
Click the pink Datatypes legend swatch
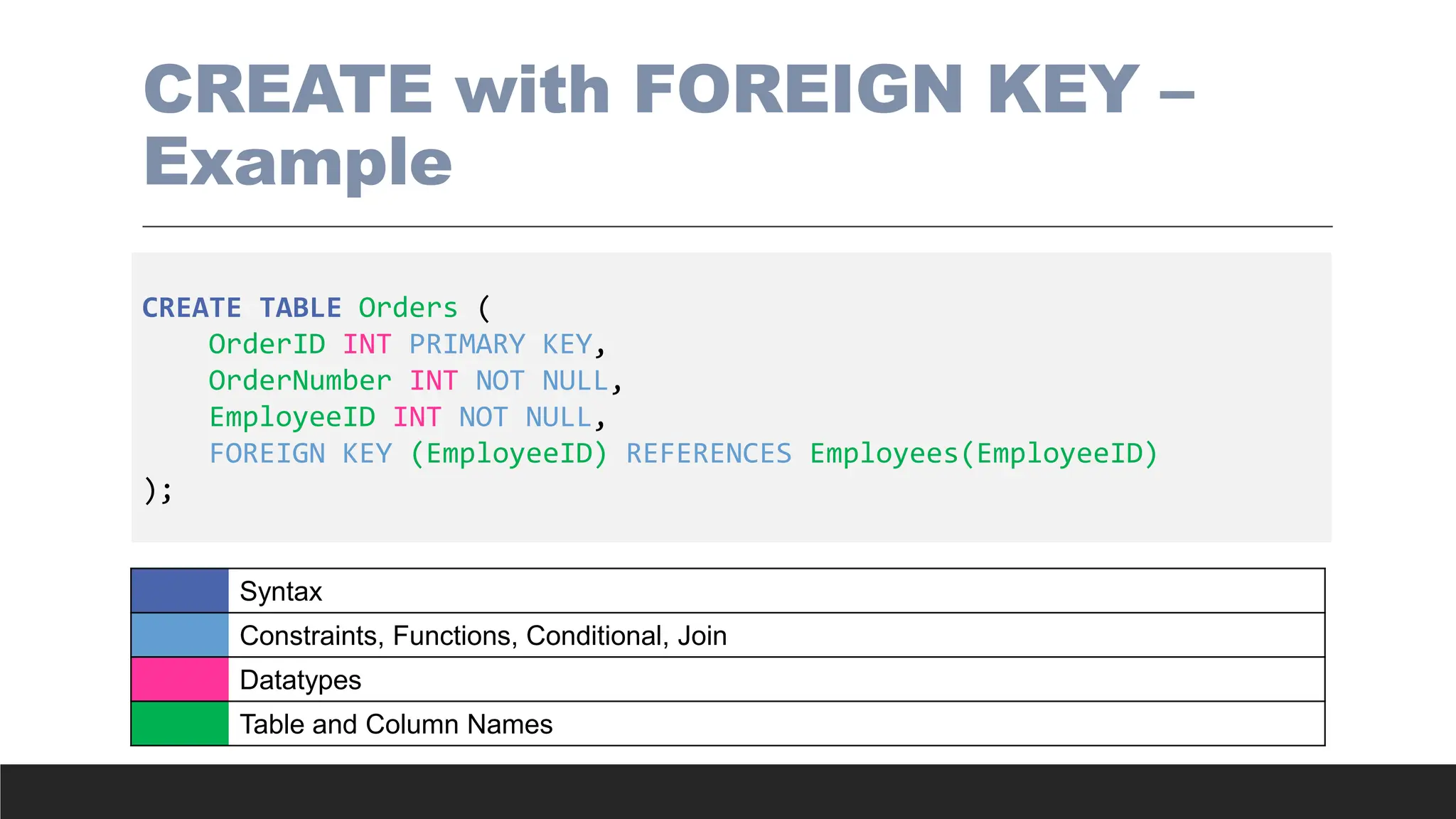click(180, 679)
